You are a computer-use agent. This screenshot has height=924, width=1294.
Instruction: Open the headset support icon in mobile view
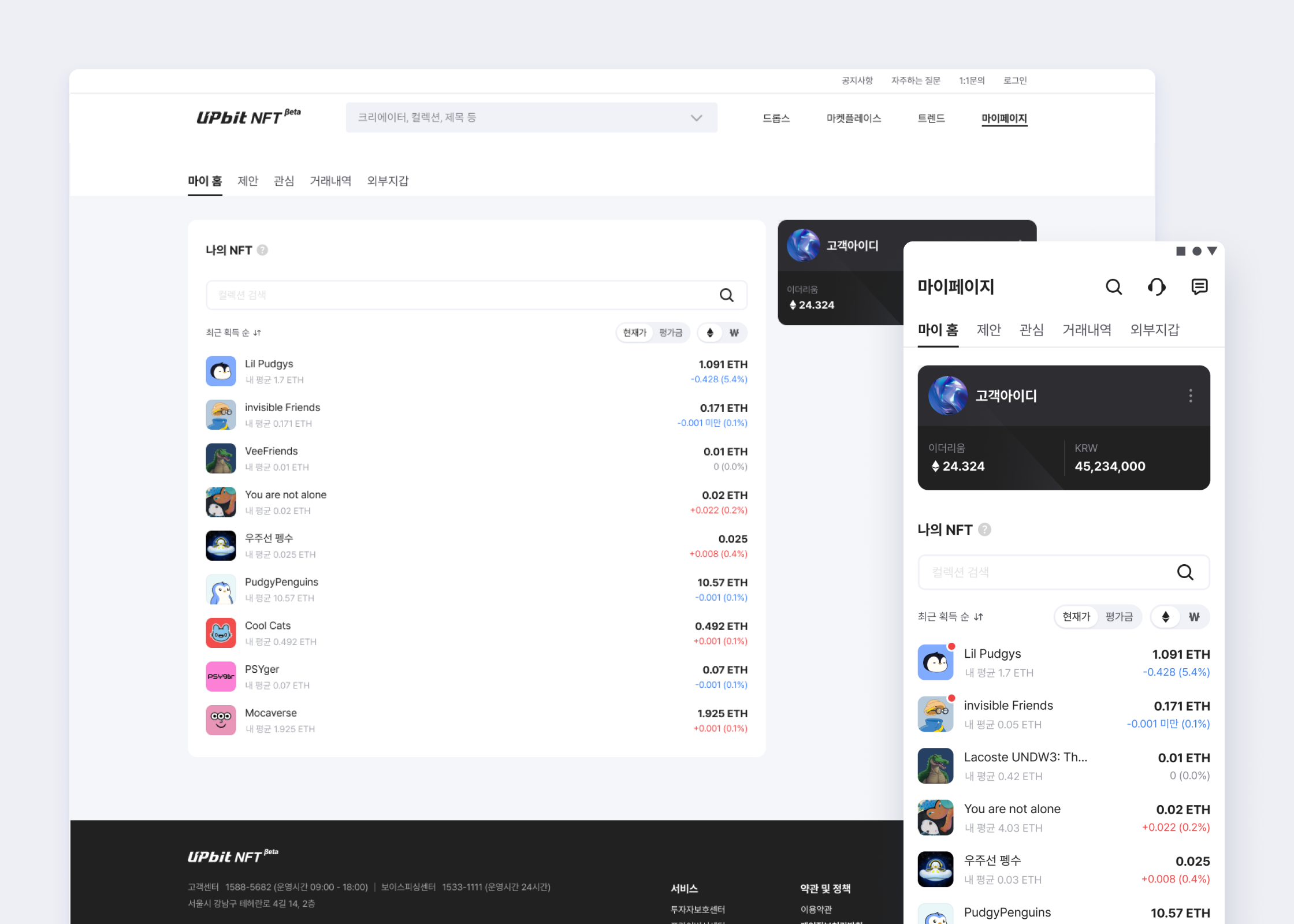tap(1157, 287)
